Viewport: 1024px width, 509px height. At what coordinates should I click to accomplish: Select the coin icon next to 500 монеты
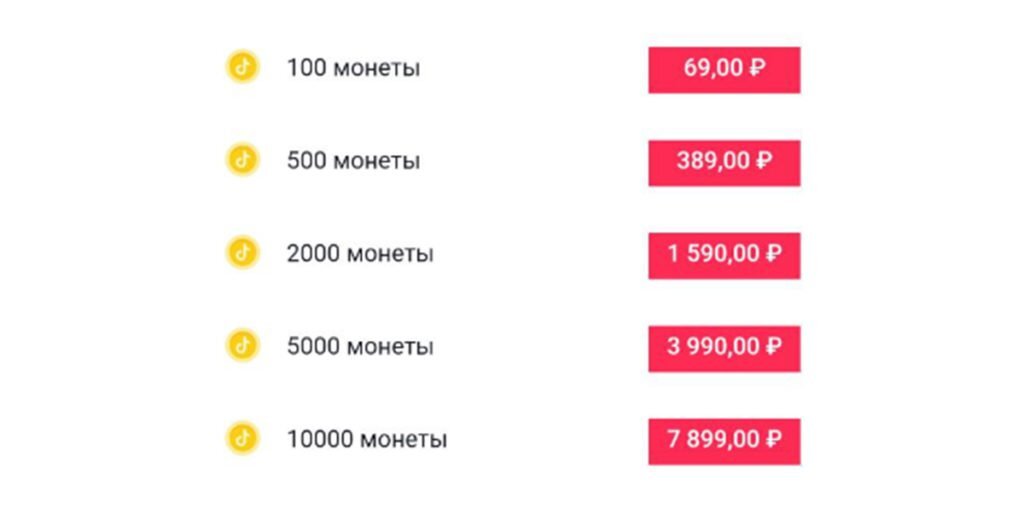coord(242,160)
